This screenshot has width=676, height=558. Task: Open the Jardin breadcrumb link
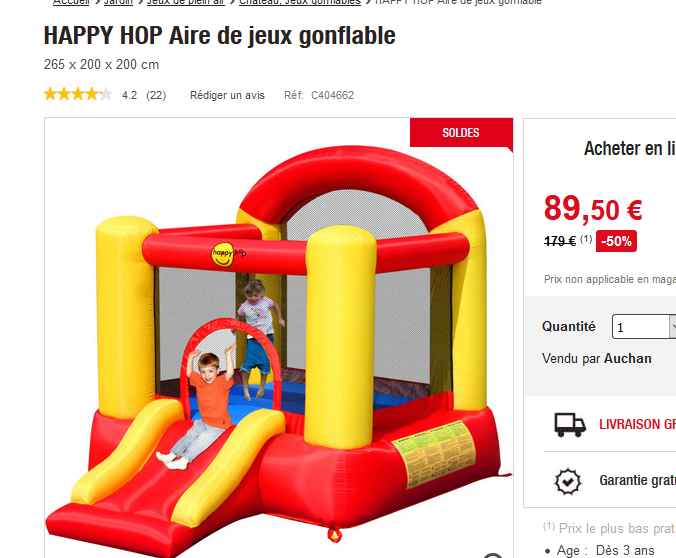coord(119,2)
